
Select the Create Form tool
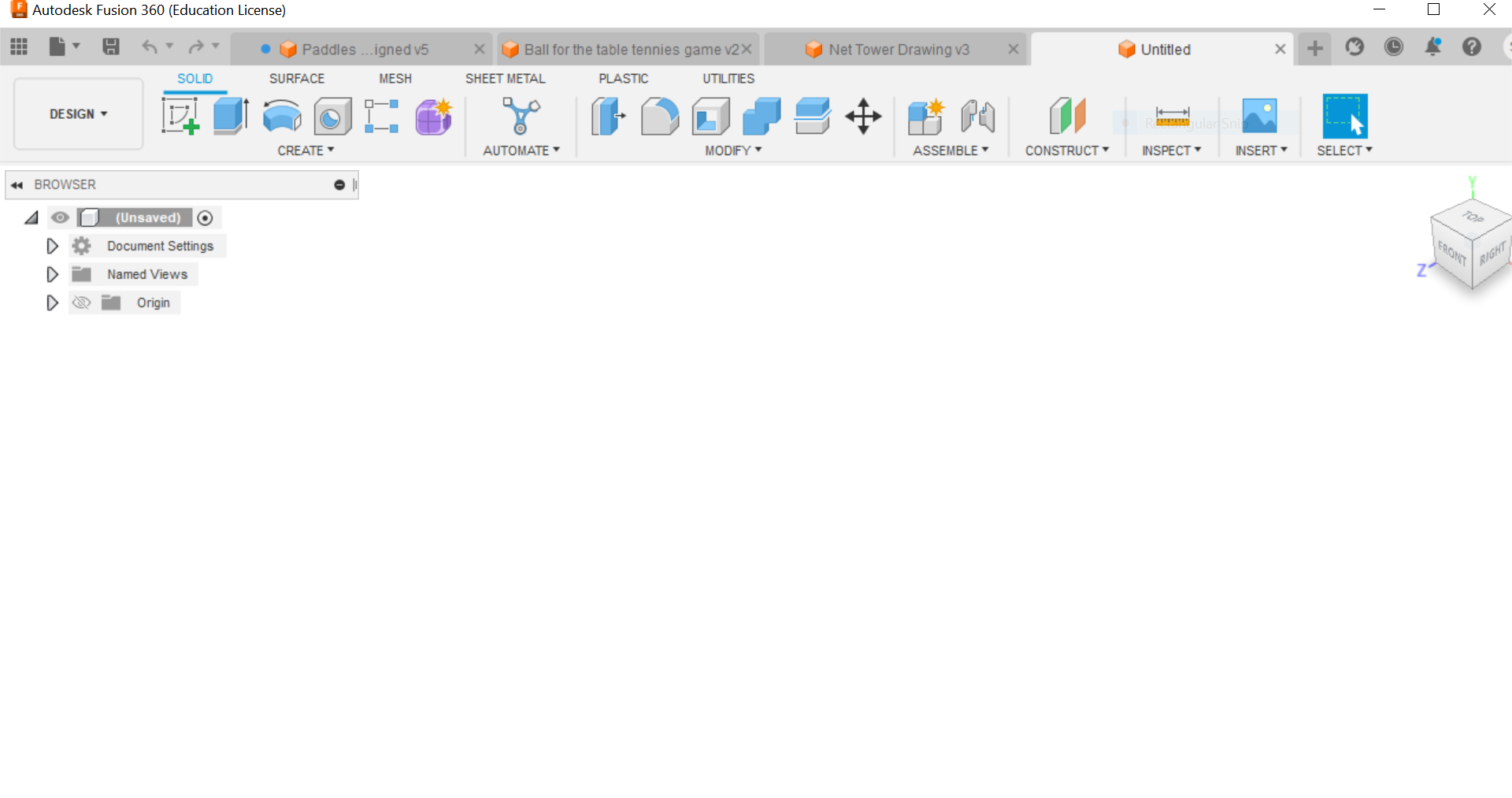(434, 117)
